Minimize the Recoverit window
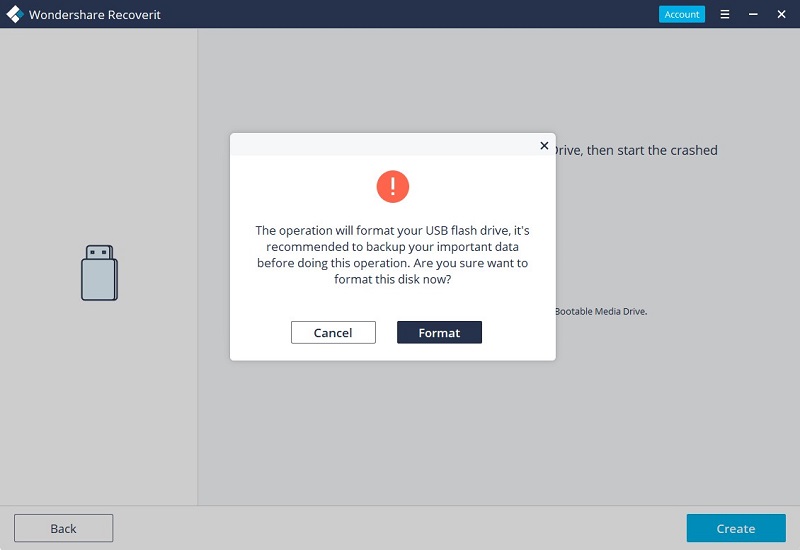The height and width of the screenshot is (550, 800). coord(753,14)
